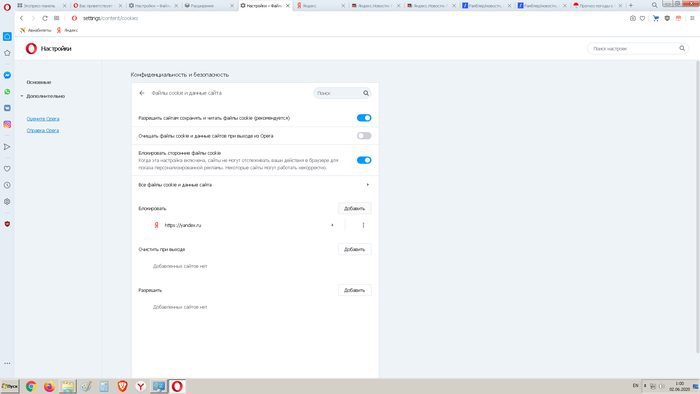Open Messenger in the sidebar
Image resolution: width=700 pixels, height=394 pixels.
[x=7, y=75]
